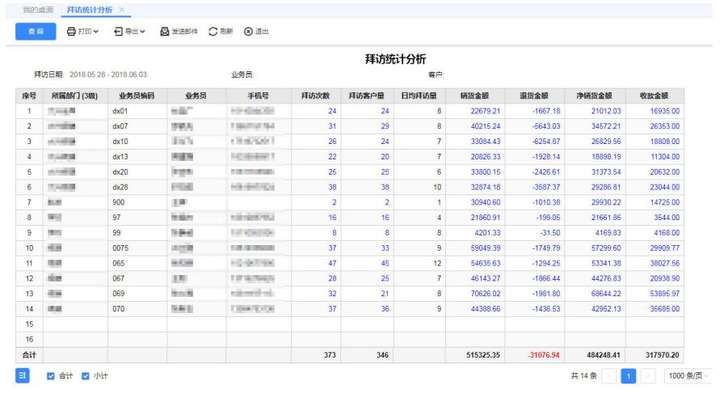
Task: Open return amount link -1866.44
Action: (546, 278)
